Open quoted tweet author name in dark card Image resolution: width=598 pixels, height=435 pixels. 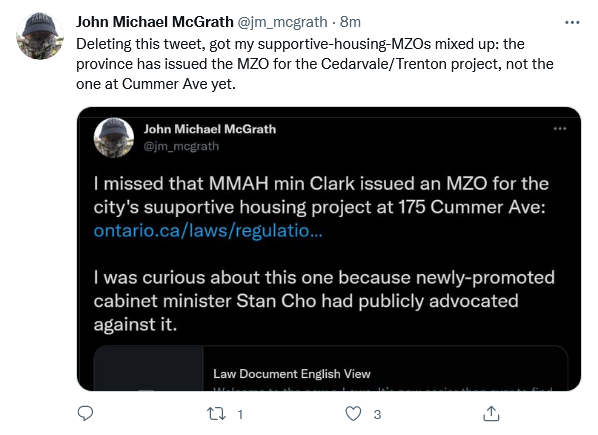(x=210, y=129)
